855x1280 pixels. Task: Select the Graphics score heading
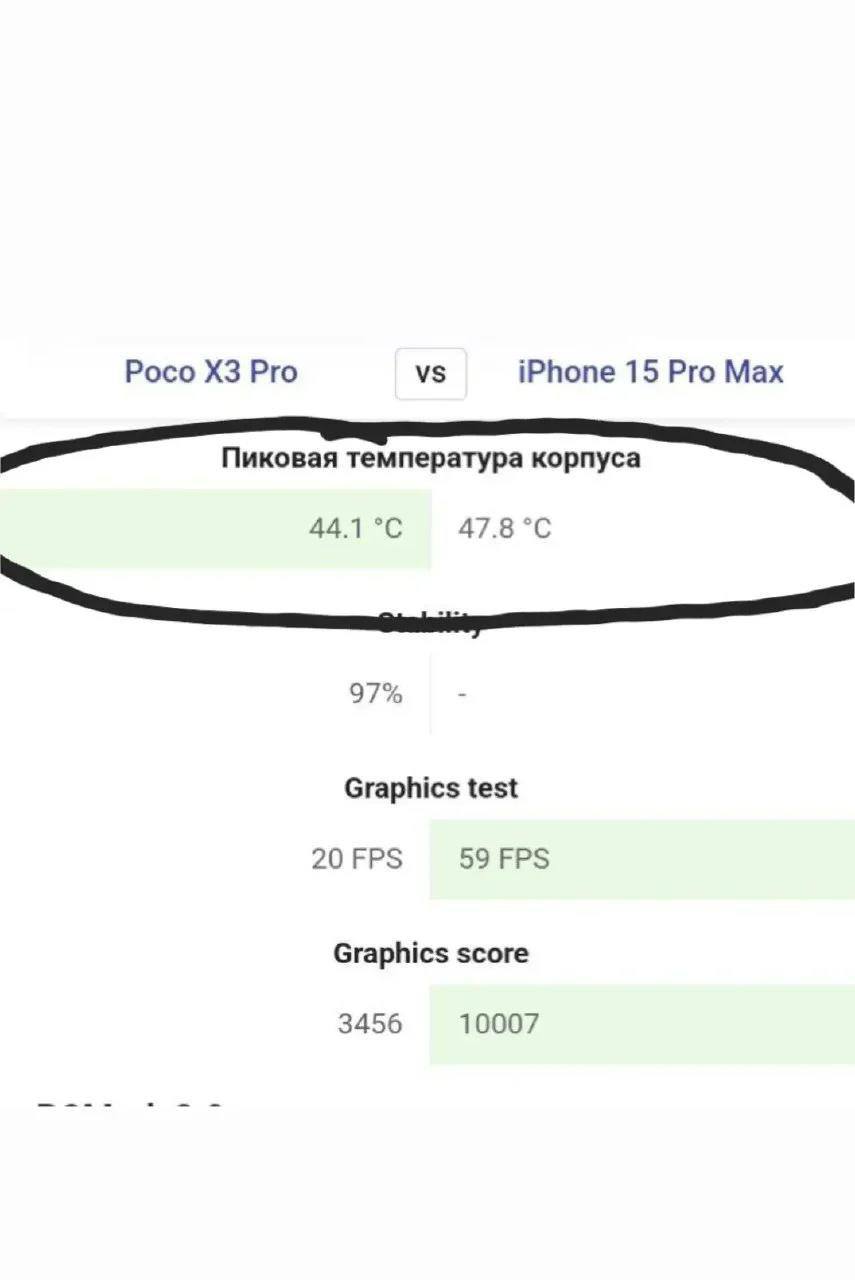(431, 953)
